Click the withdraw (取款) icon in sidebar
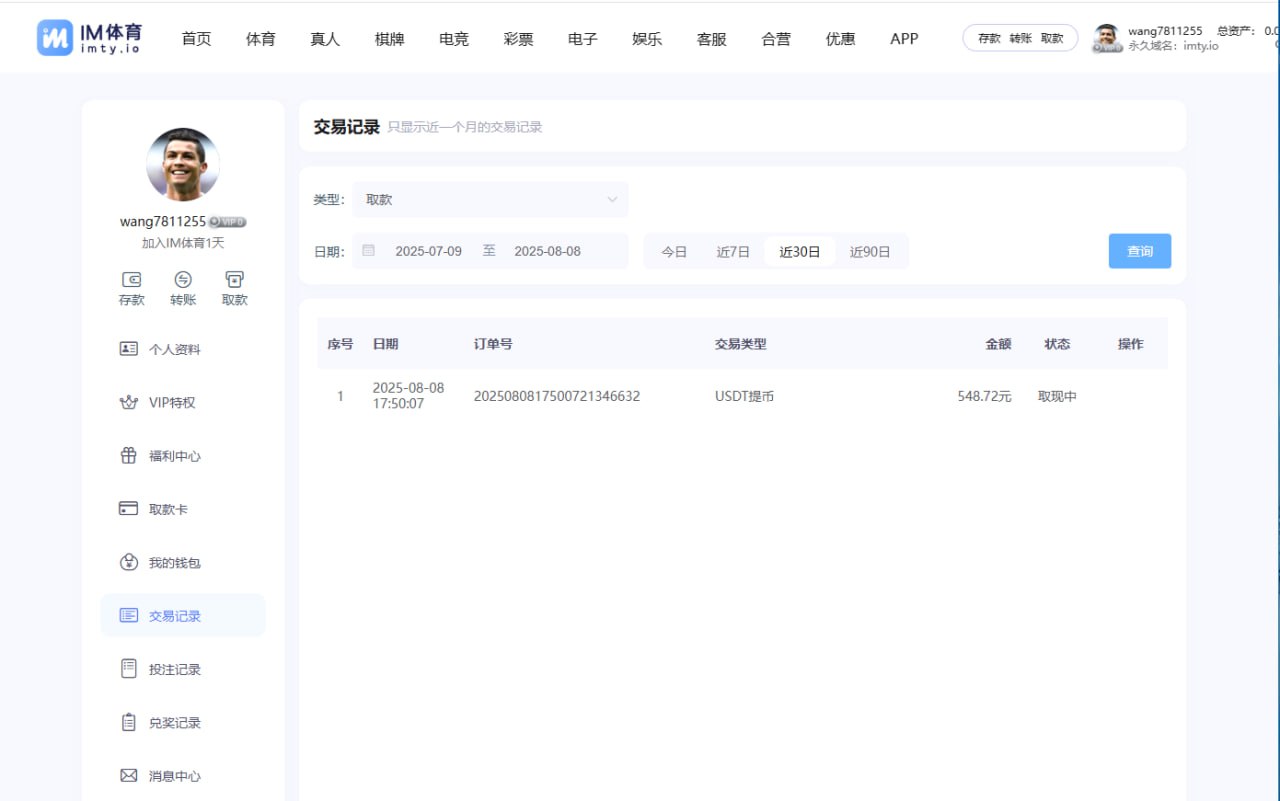 pyautogui.click(x=234, y=279)
